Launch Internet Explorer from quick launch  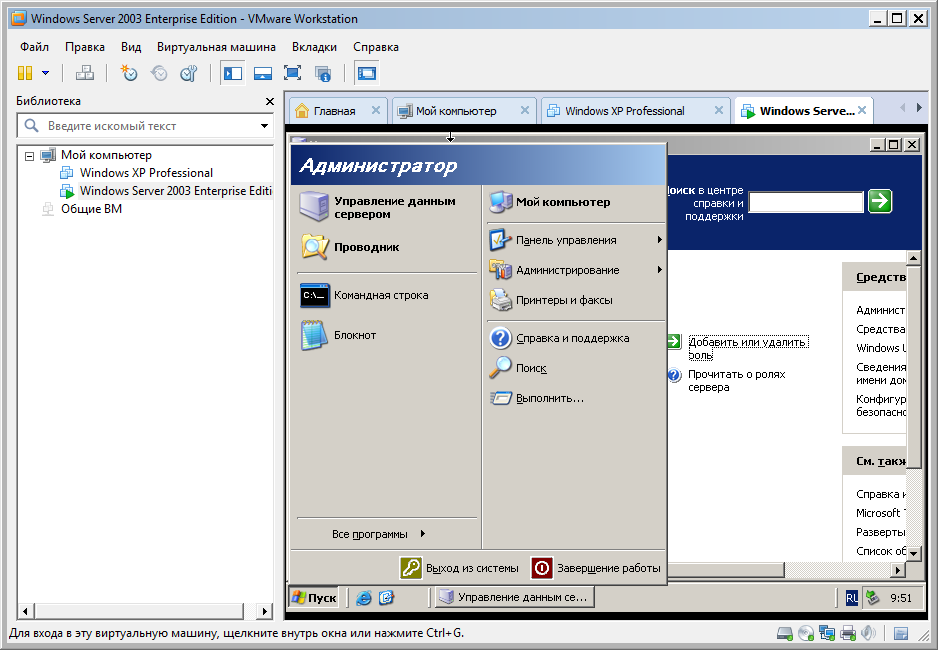pyautogui.click(x=364, y=597)
